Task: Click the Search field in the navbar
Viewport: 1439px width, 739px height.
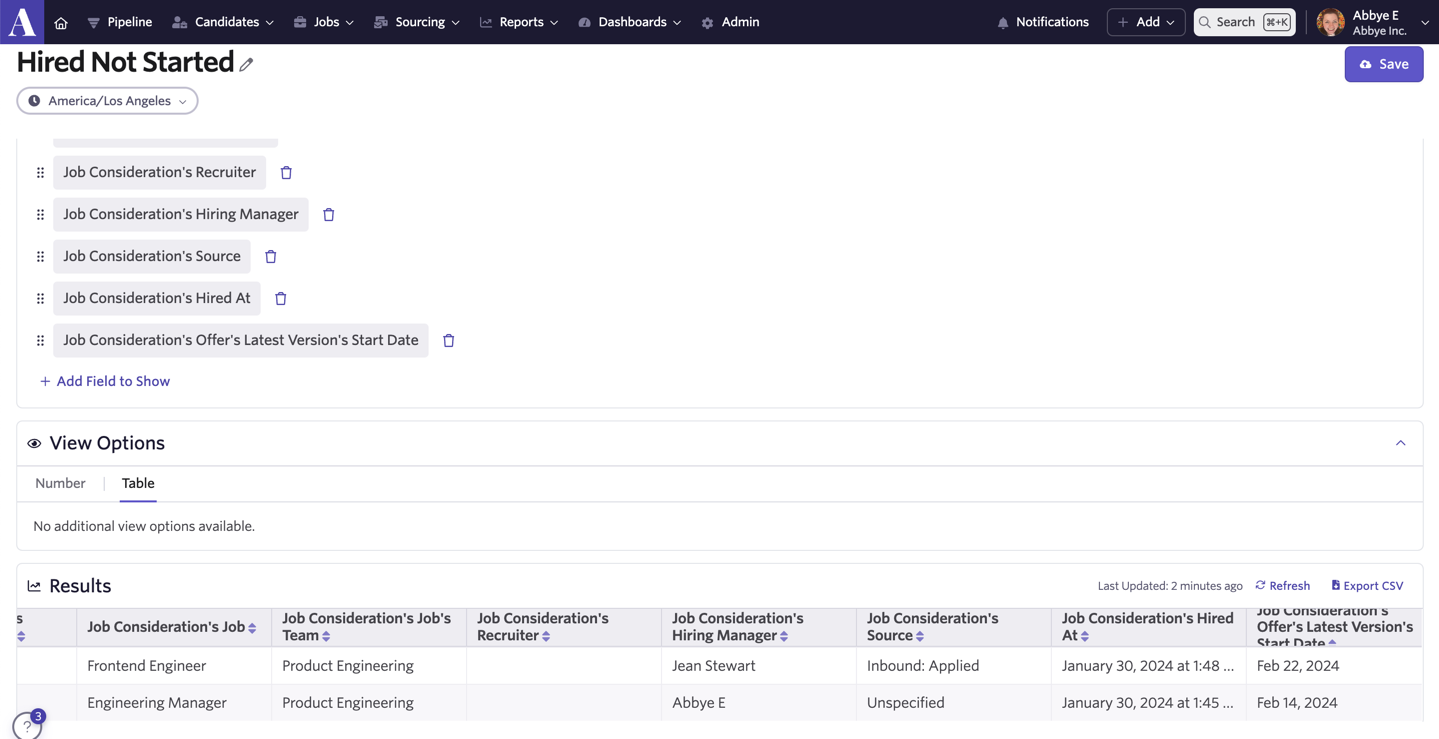Action: tap(1245, 22)
